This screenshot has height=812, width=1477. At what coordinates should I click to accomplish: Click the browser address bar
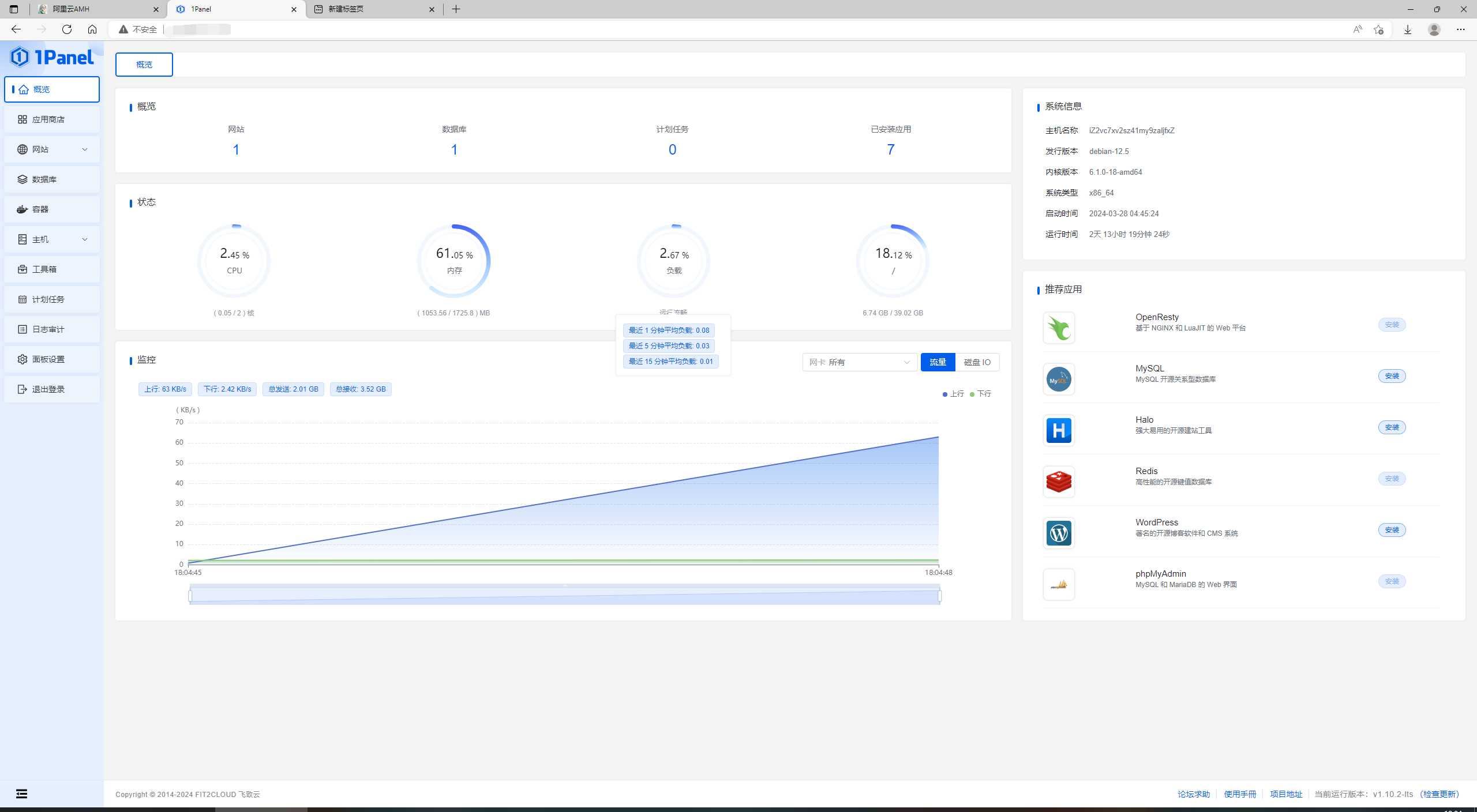(750, 29)
